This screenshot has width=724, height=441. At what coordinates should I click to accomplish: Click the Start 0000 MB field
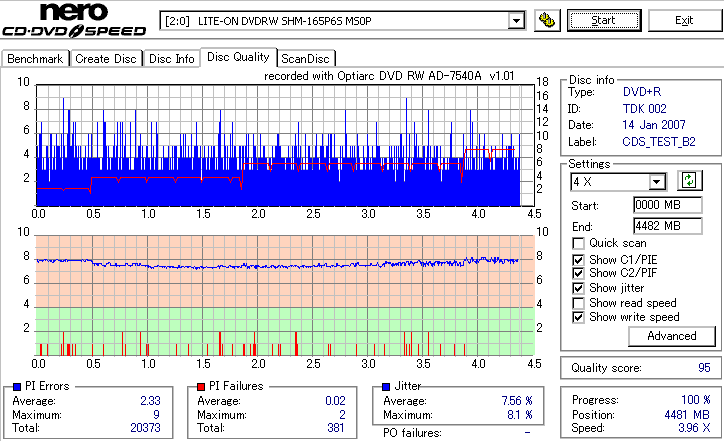(x=667, y=205)
